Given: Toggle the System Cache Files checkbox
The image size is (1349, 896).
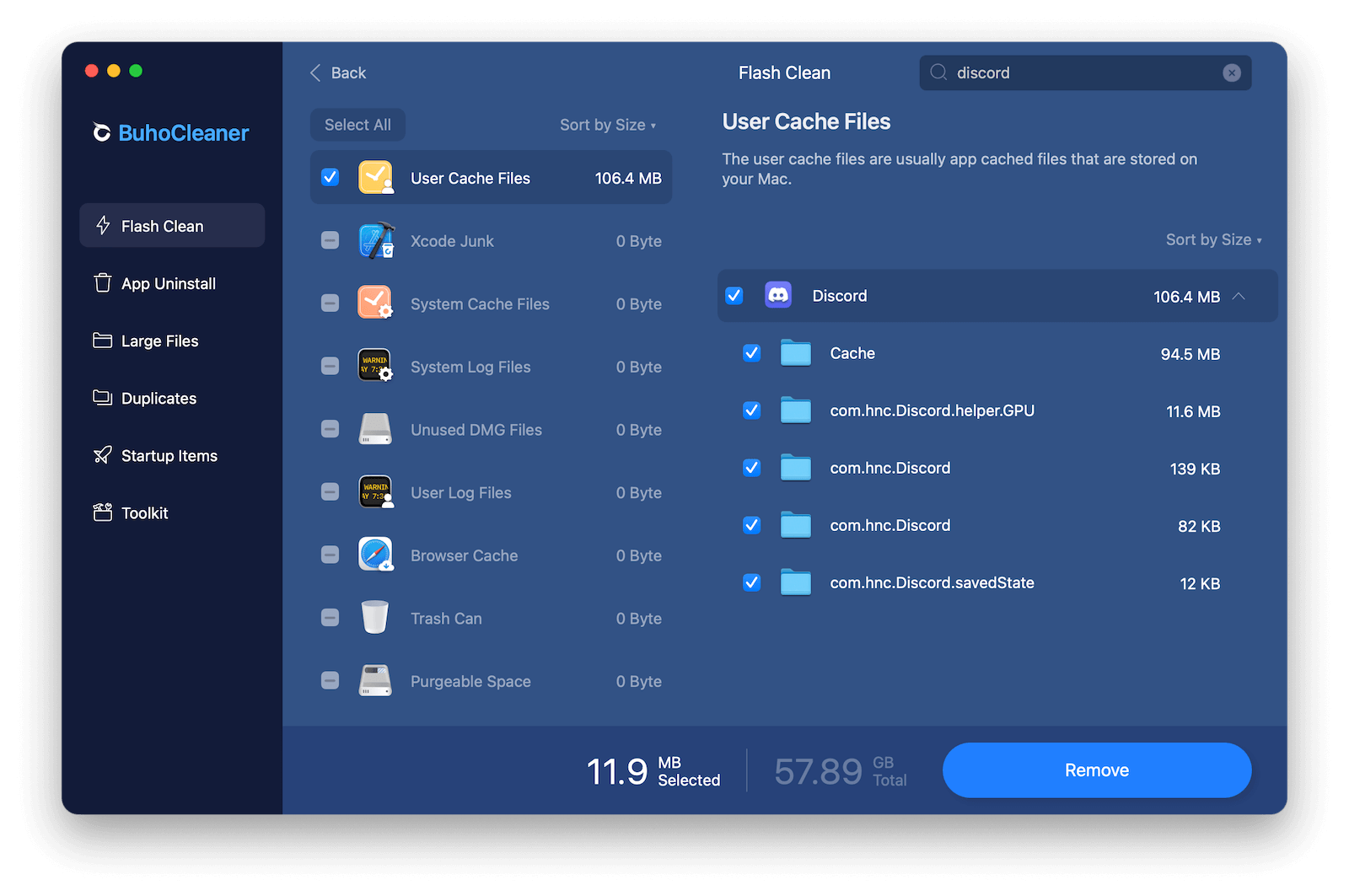Looking at the screenshot, I should (331, 303).
